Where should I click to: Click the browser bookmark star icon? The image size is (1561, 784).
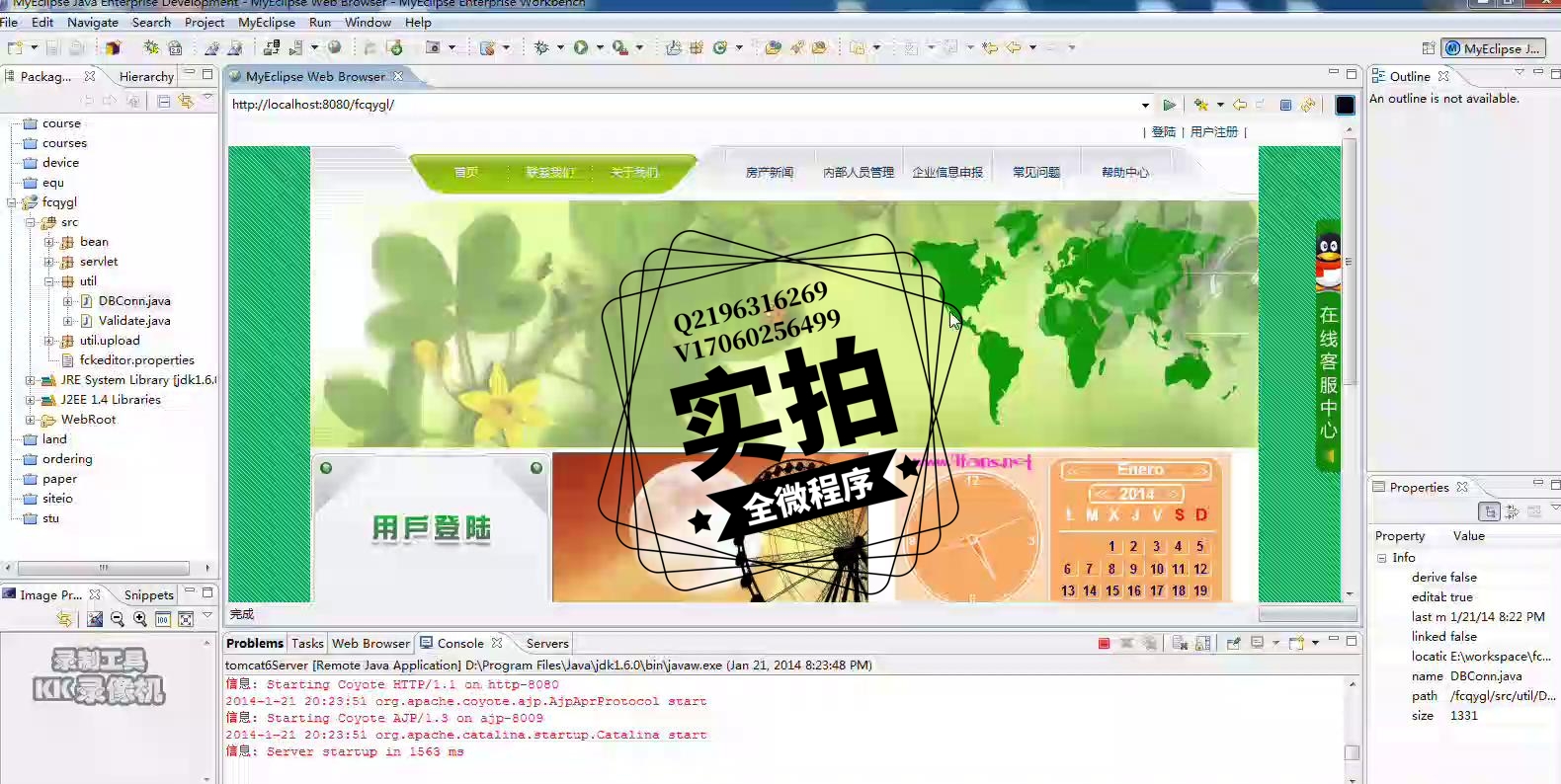point(1201,105)
